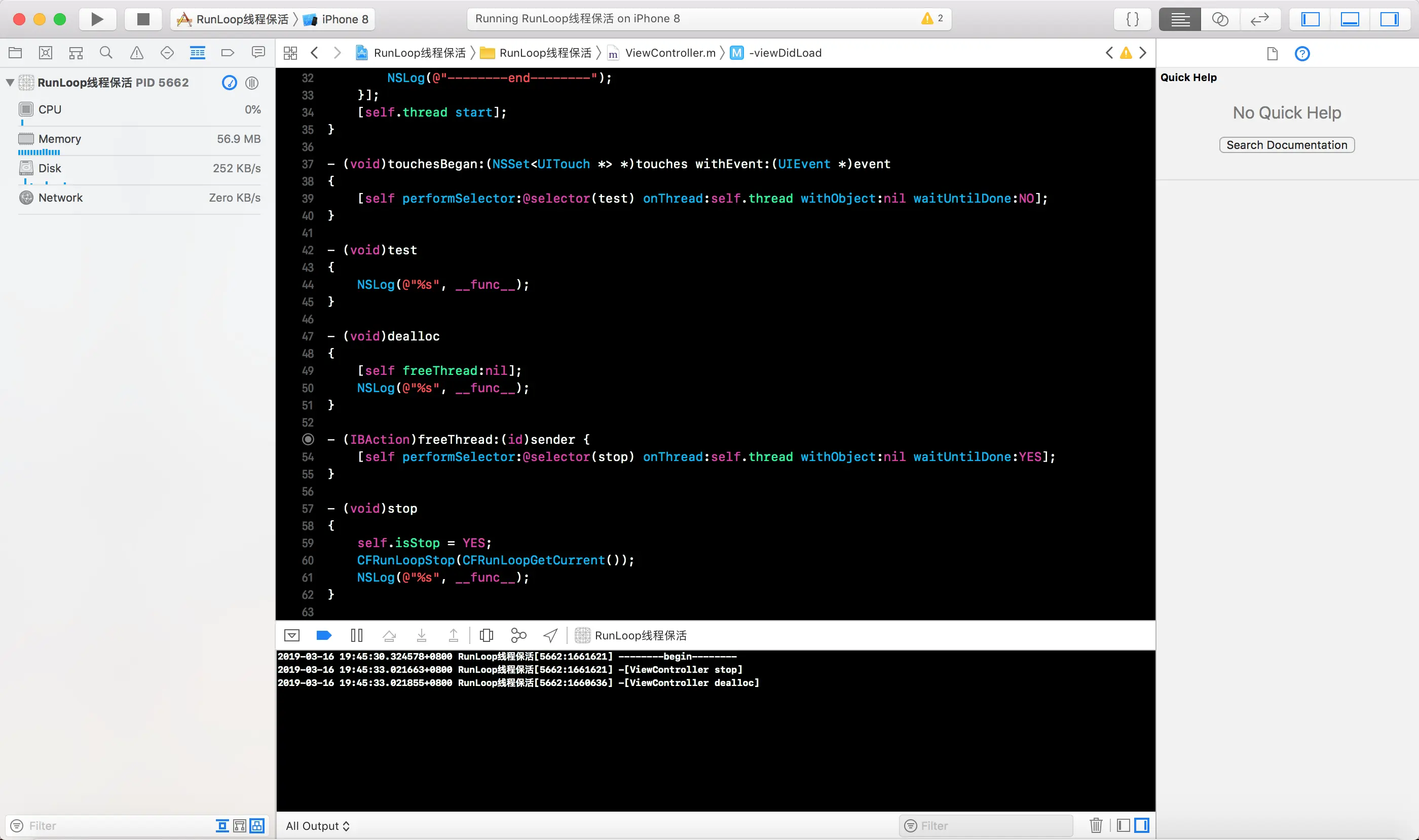Select the Memory gauge row

click(x=139, y=139)
